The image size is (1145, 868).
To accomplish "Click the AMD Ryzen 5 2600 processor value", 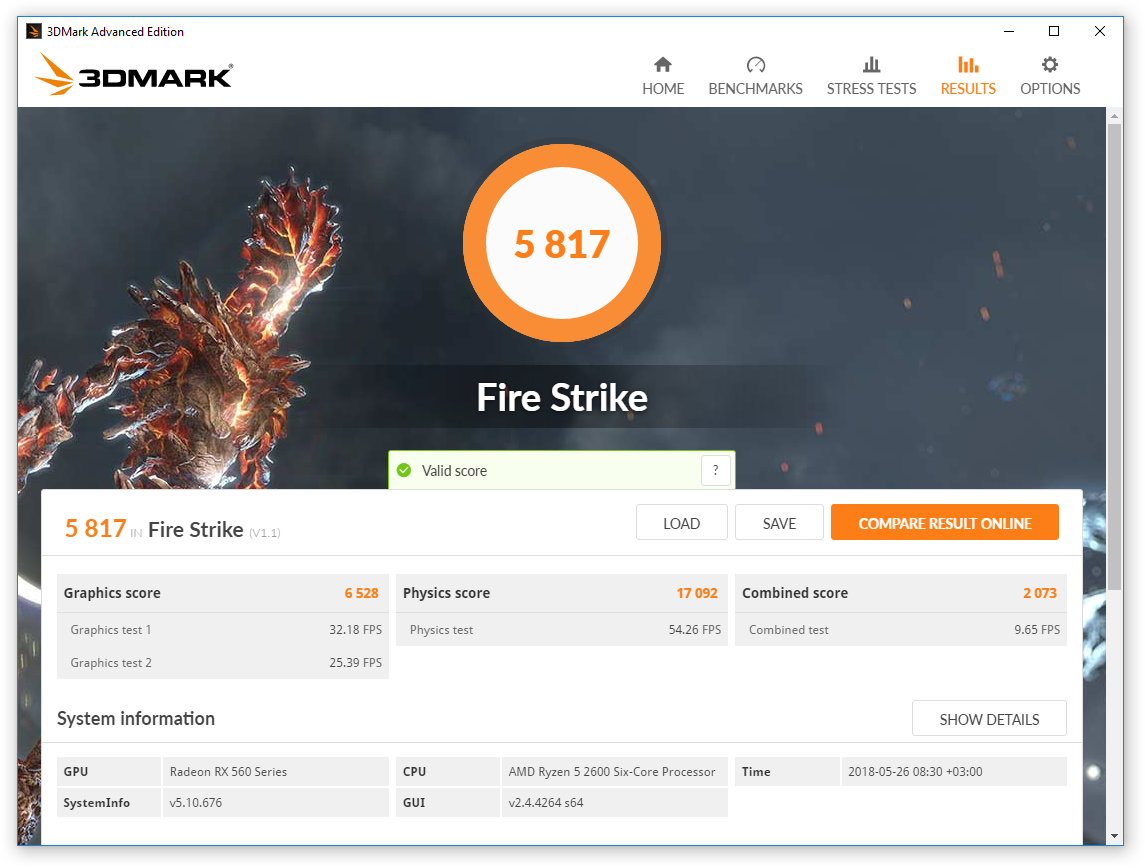I will click(612, 772).
